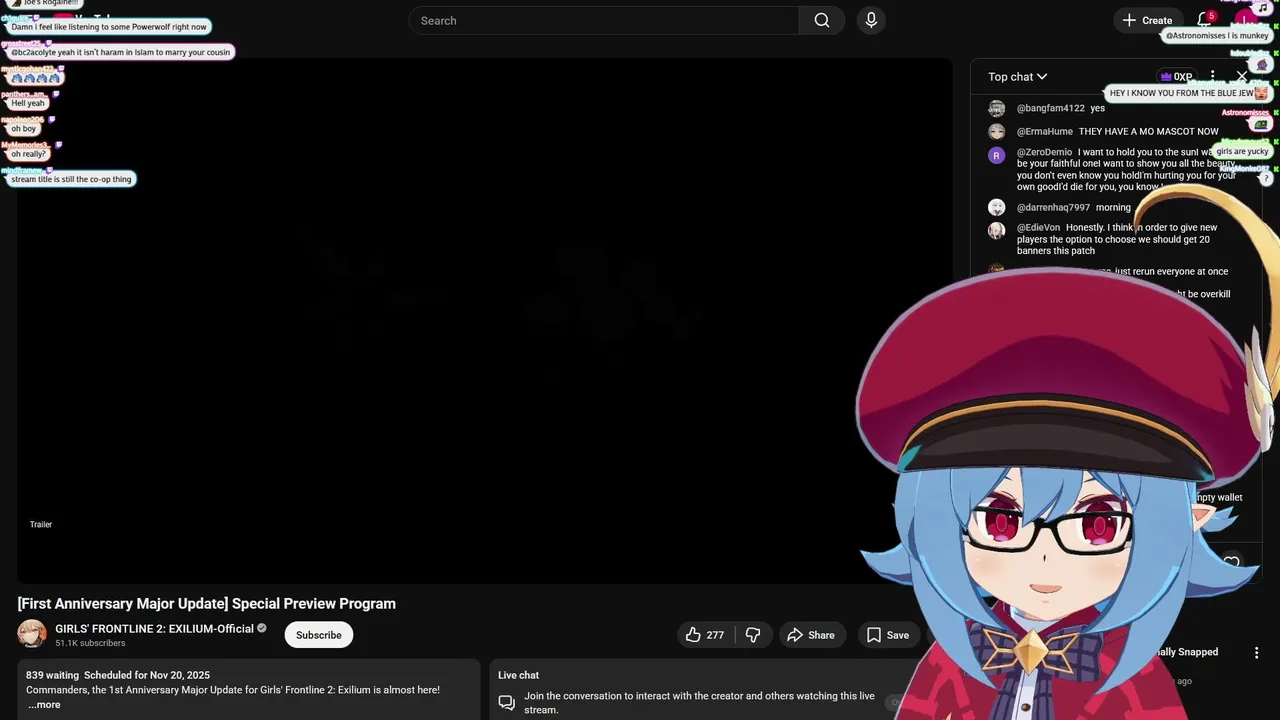Screen dimensions: 1280x720
Task: Click overlay message about Powerwolf
Action: click(x=109, y=27)
